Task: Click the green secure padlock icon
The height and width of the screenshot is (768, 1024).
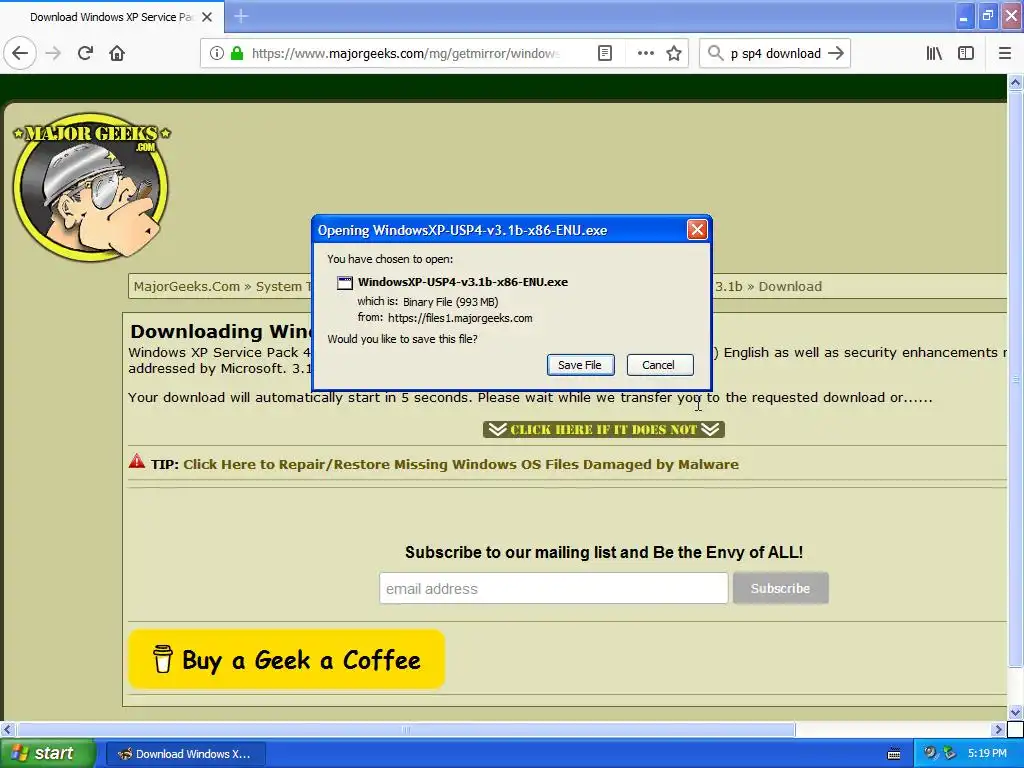Action: (x=236, y=54)
